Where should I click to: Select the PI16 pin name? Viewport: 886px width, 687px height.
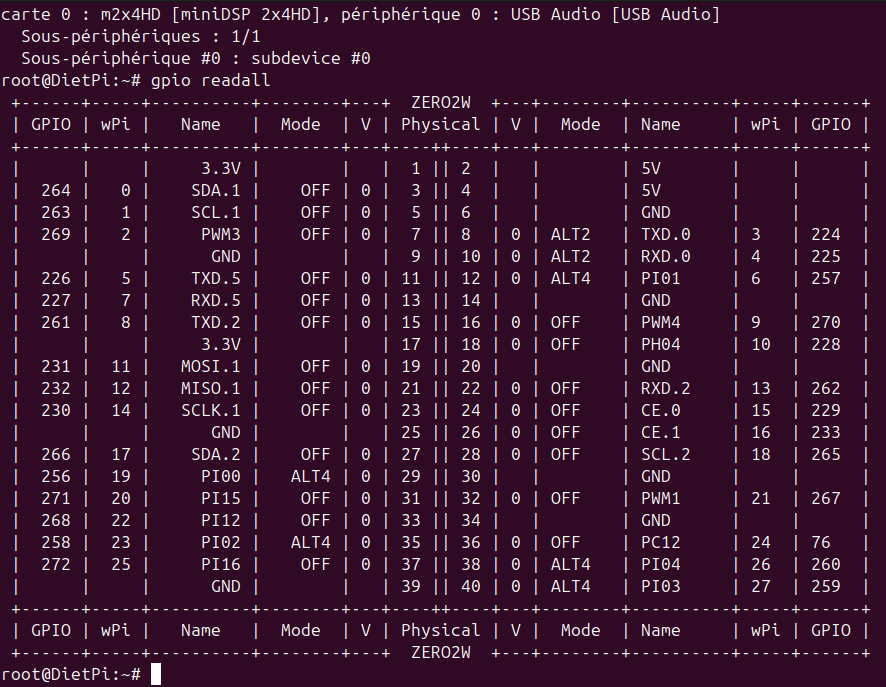[220, 564]
